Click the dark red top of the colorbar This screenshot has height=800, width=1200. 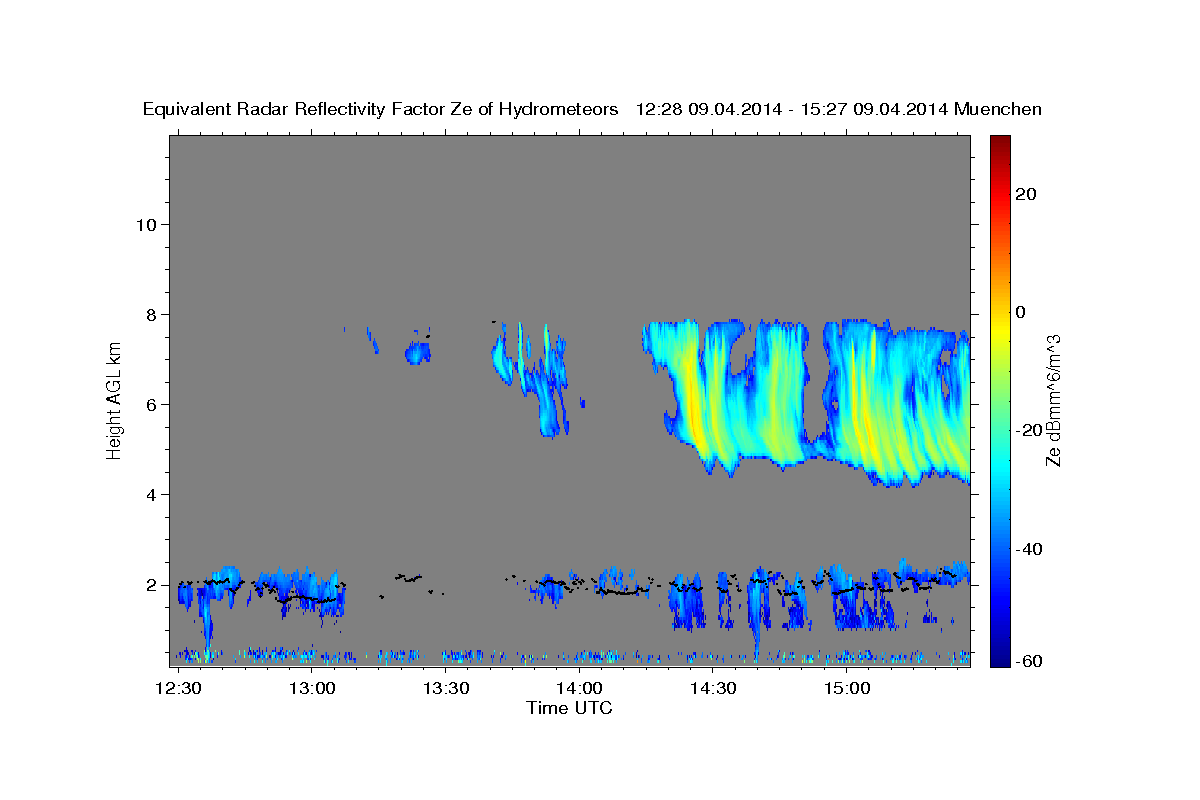point(999,142)
